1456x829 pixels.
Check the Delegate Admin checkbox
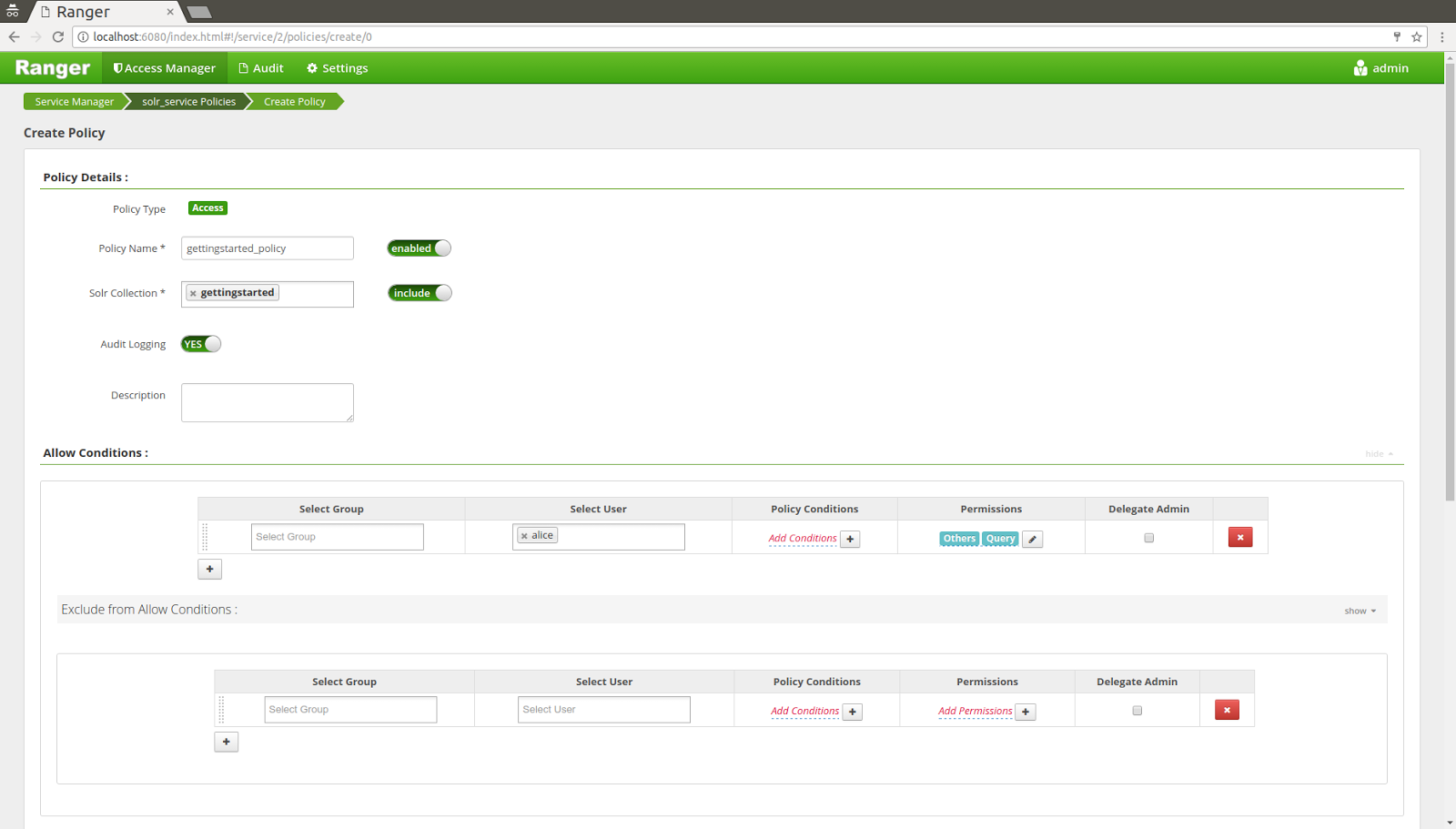[x=1148, y=537]
